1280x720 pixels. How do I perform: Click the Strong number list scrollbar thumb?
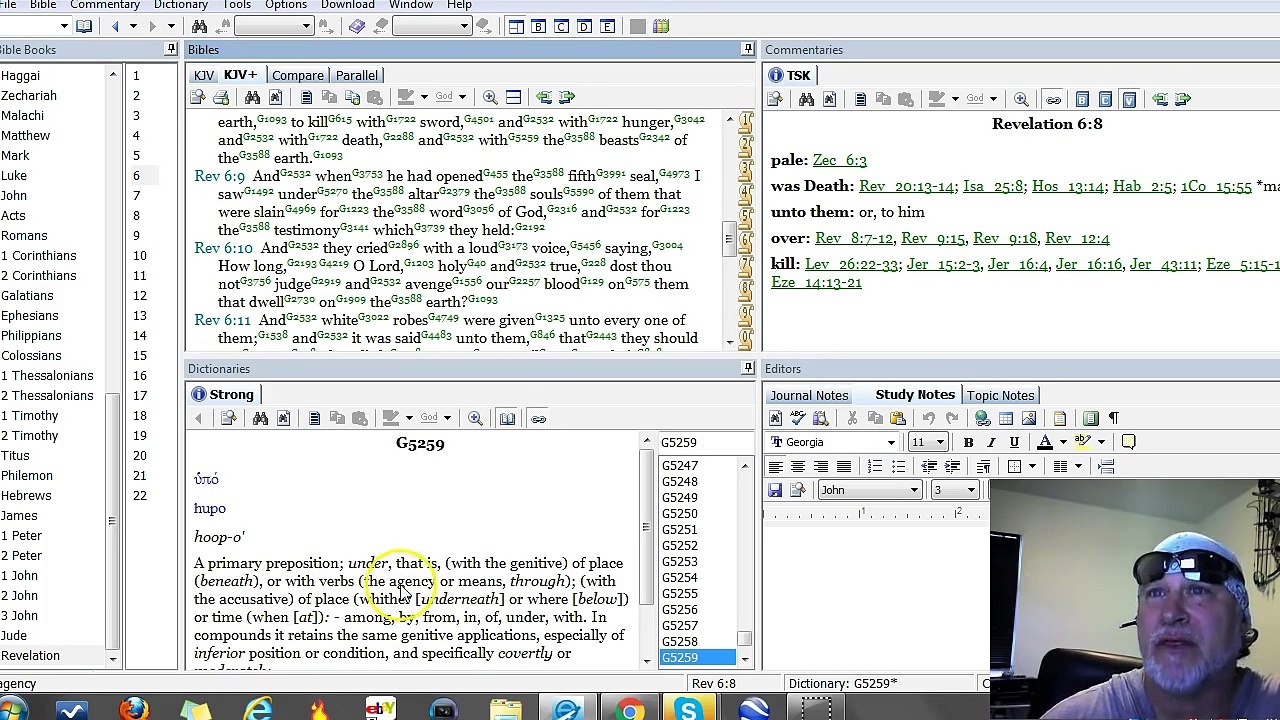(x=745, y=638)
